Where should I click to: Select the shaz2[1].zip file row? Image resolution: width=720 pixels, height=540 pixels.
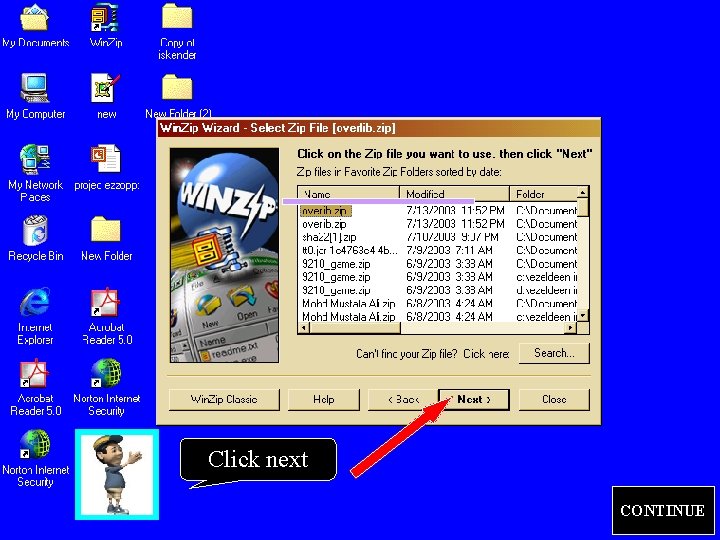click(x=438, y=237)
